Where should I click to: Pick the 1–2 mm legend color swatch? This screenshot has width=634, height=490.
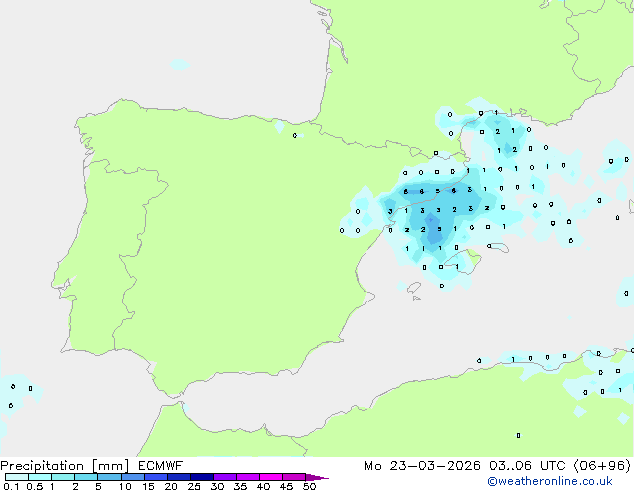point(63,477)
